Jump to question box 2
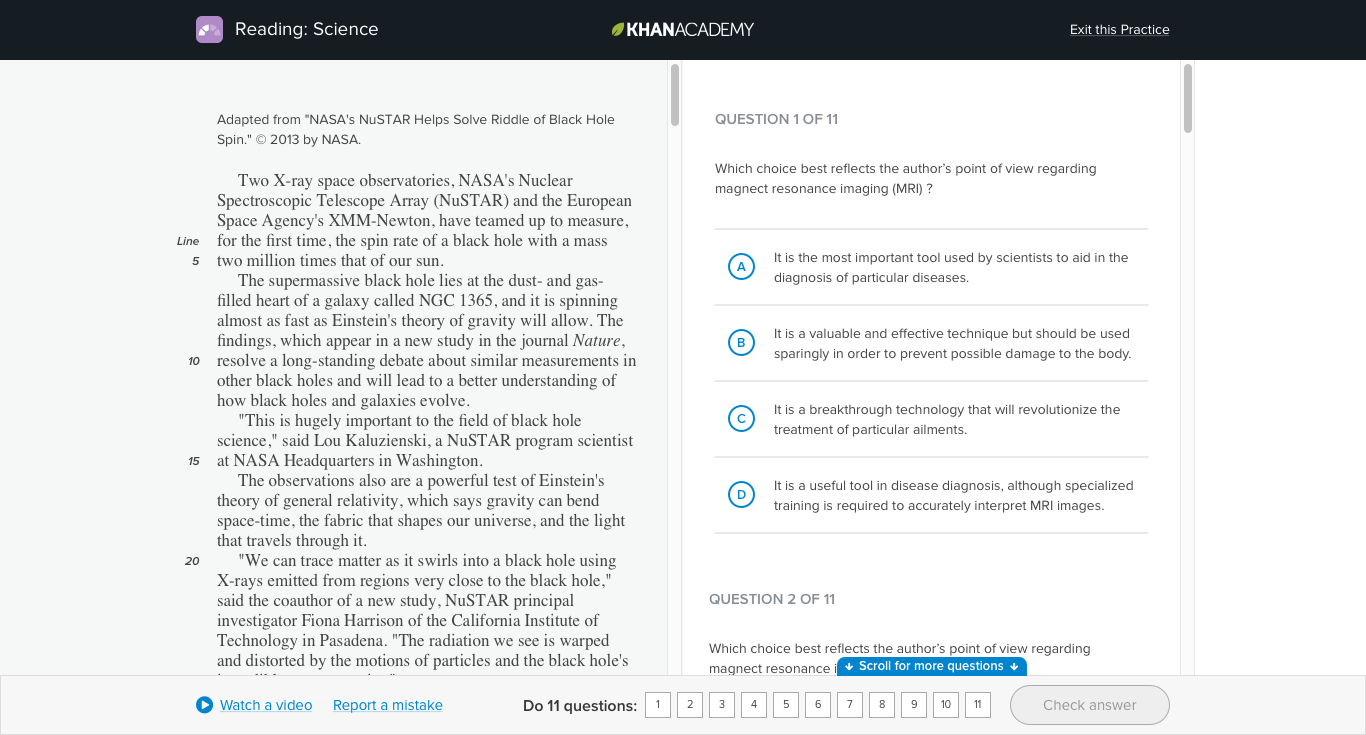 (690, 705)
